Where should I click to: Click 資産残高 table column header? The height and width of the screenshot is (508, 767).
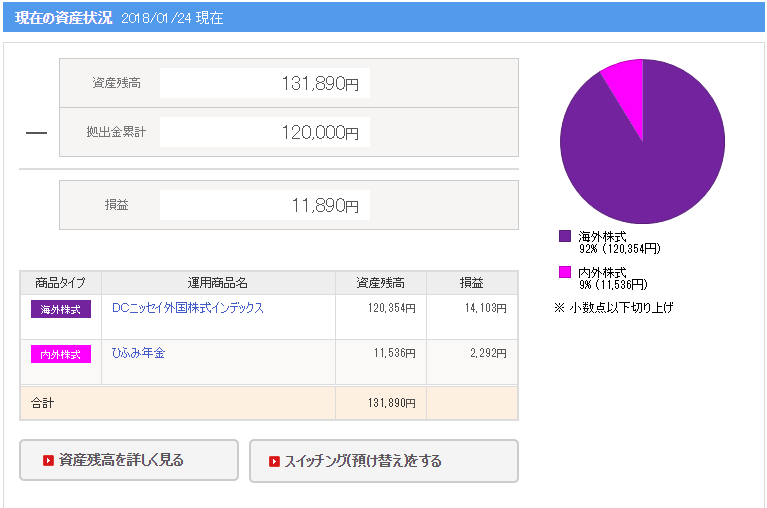click(x=381, y=283)
